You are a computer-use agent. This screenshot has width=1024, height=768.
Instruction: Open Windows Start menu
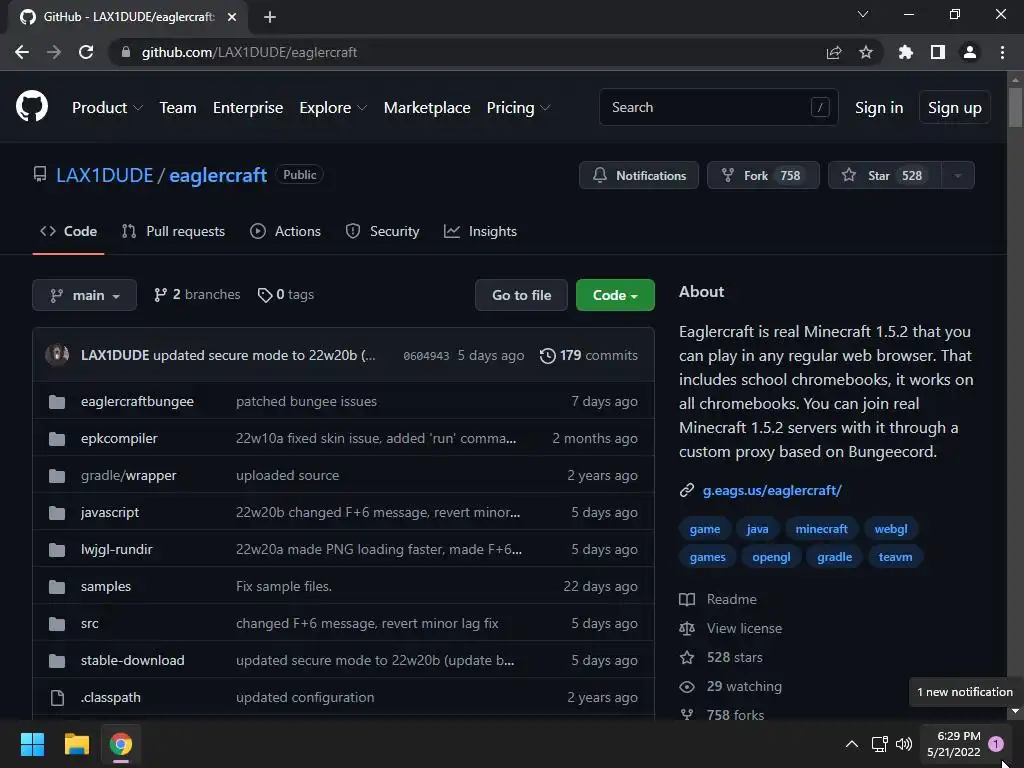32,744
